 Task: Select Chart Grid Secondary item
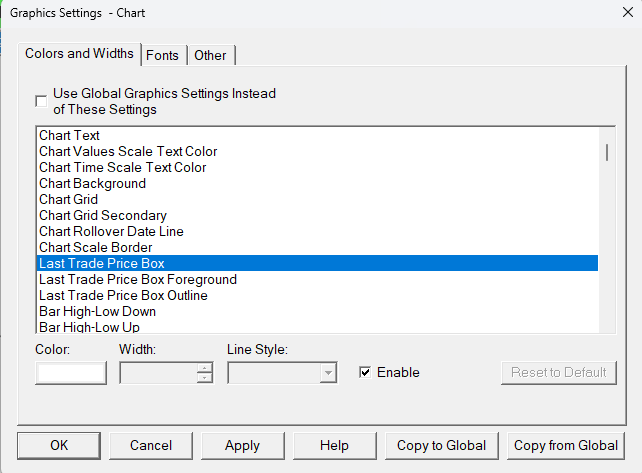[x=318, y=215]
